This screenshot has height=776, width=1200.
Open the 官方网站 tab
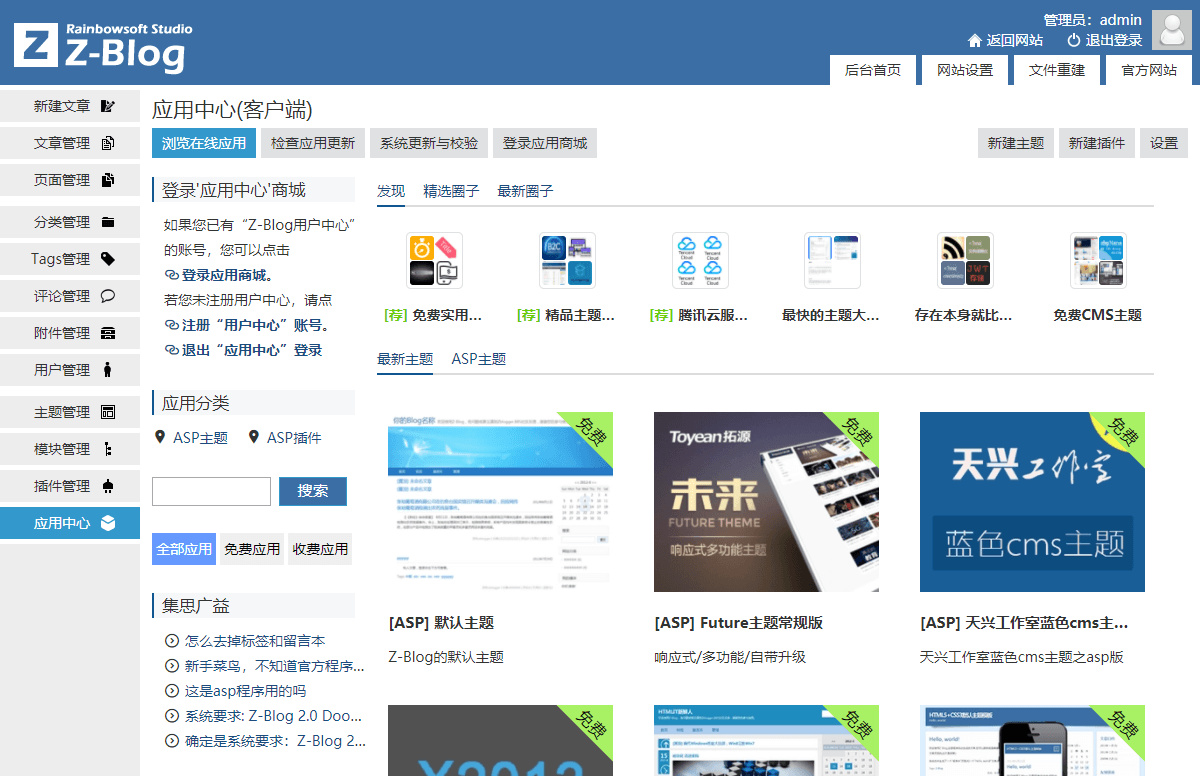(x=1149, y=70)
